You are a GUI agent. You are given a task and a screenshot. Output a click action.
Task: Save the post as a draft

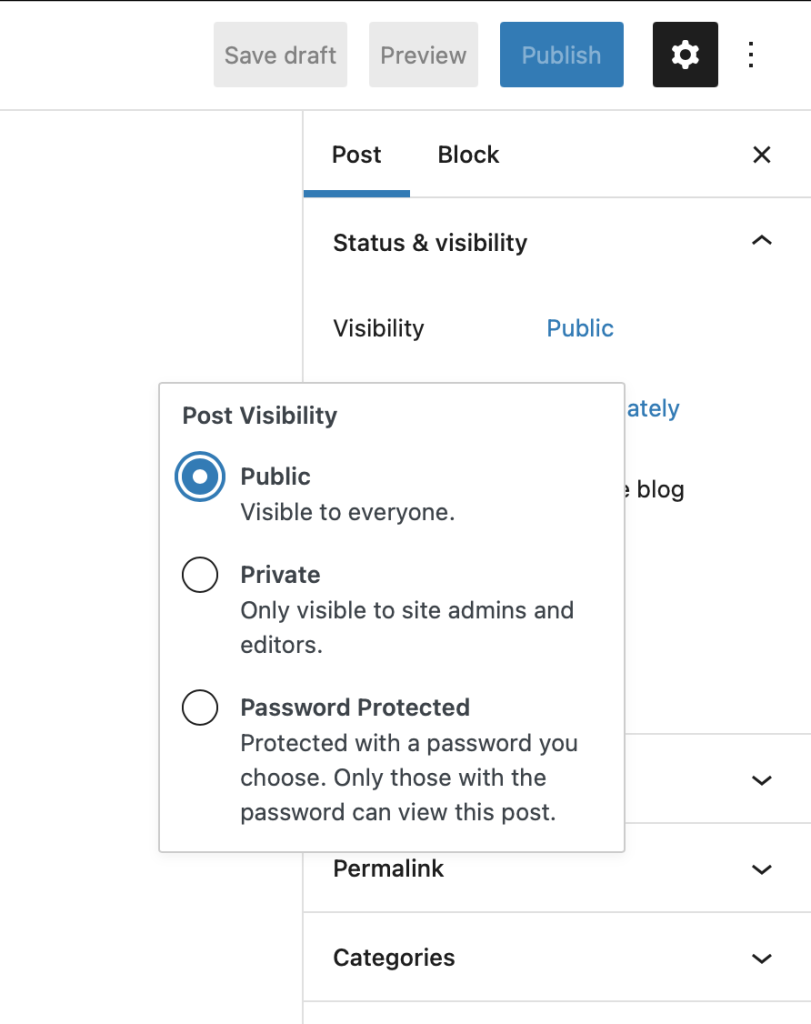tap(280, 54)
